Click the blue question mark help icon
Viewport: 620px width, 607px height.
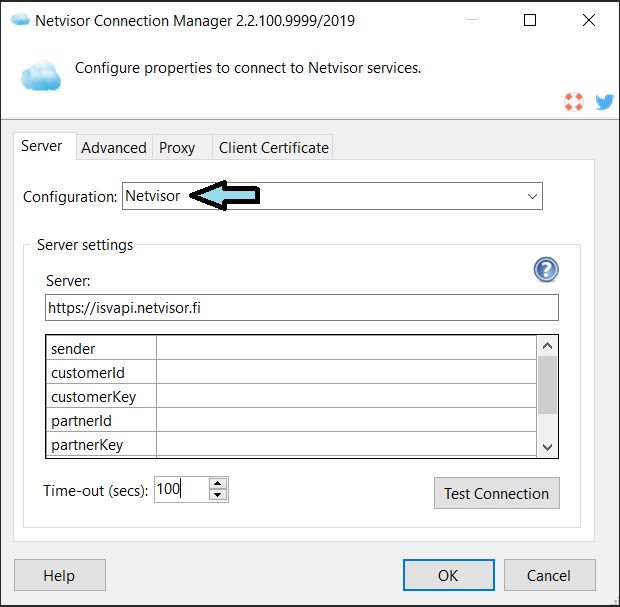546,270
